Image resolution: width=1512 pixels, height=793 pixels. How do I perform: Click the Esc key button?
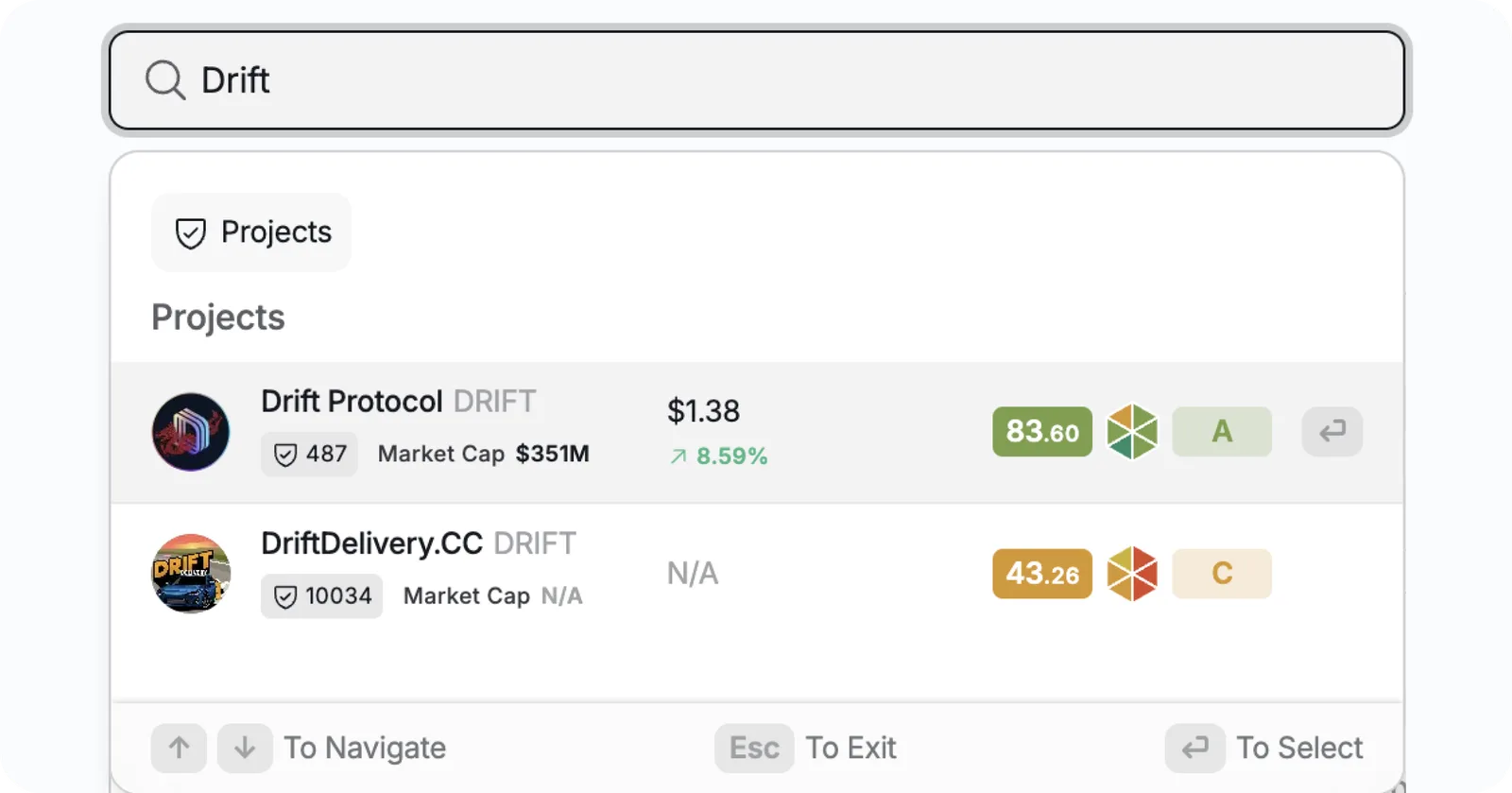coord(754,749)
